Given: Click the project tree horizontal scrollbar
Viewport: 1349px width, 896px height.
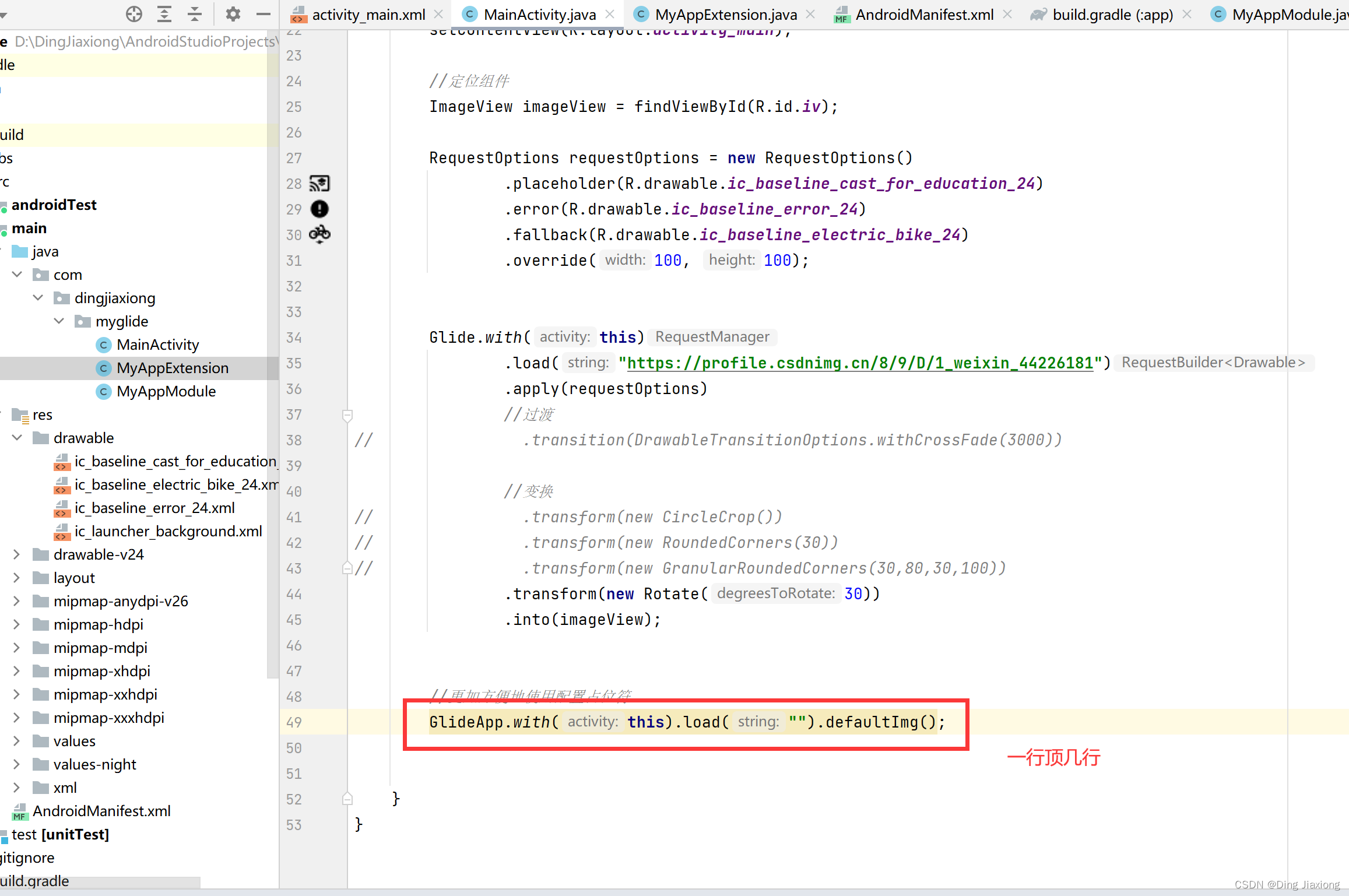Looking at the screenshot, I should 100,882.
